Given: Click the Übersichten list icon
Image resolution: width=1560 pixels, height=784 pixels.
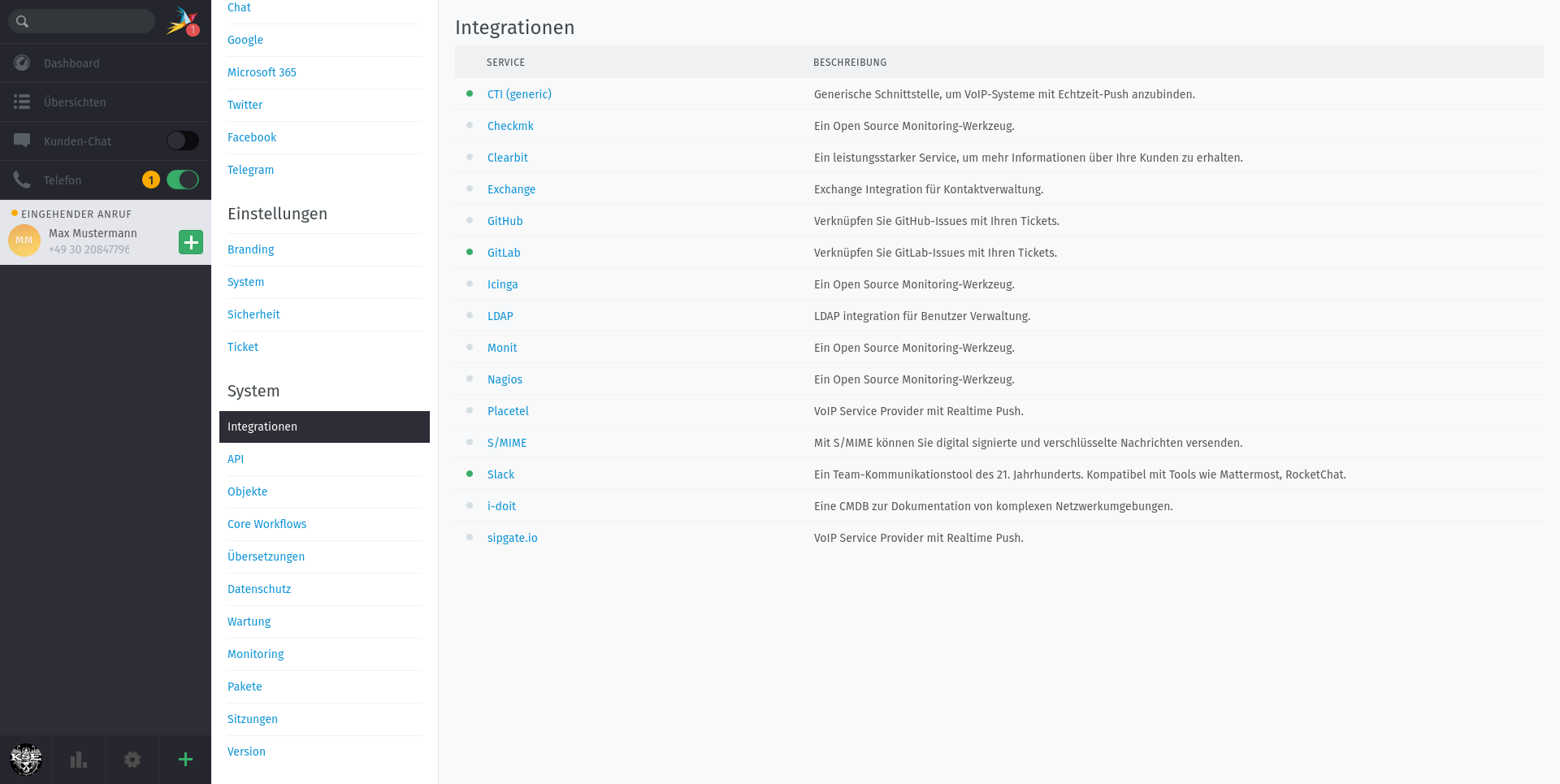Looking at the screenshot, I should (x=22, y=102).
